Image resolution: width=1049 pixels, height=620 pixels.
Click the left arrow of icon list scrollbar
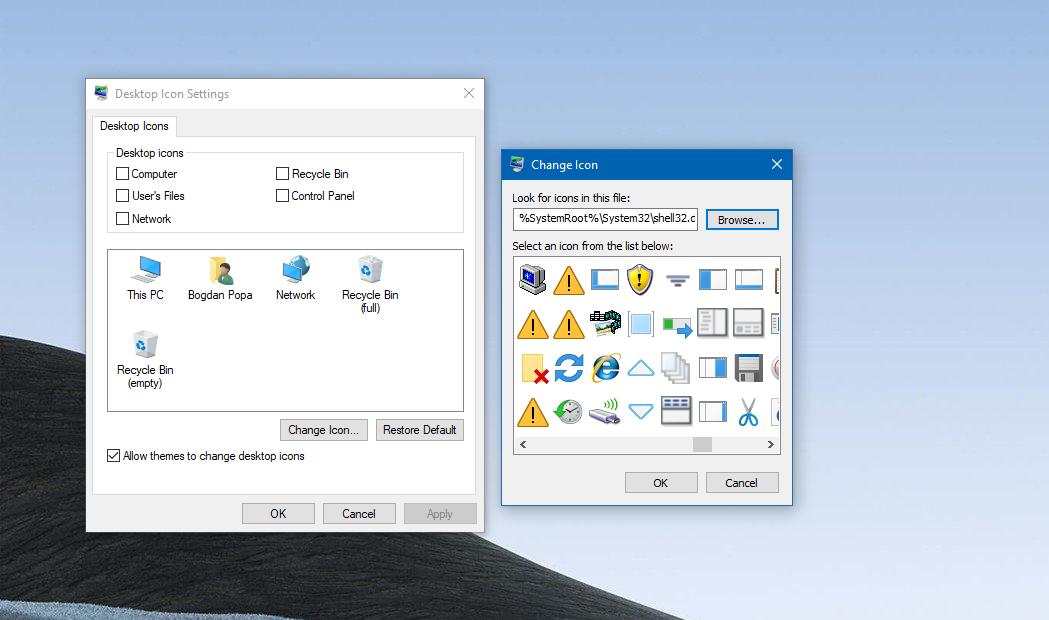(523, 445)
